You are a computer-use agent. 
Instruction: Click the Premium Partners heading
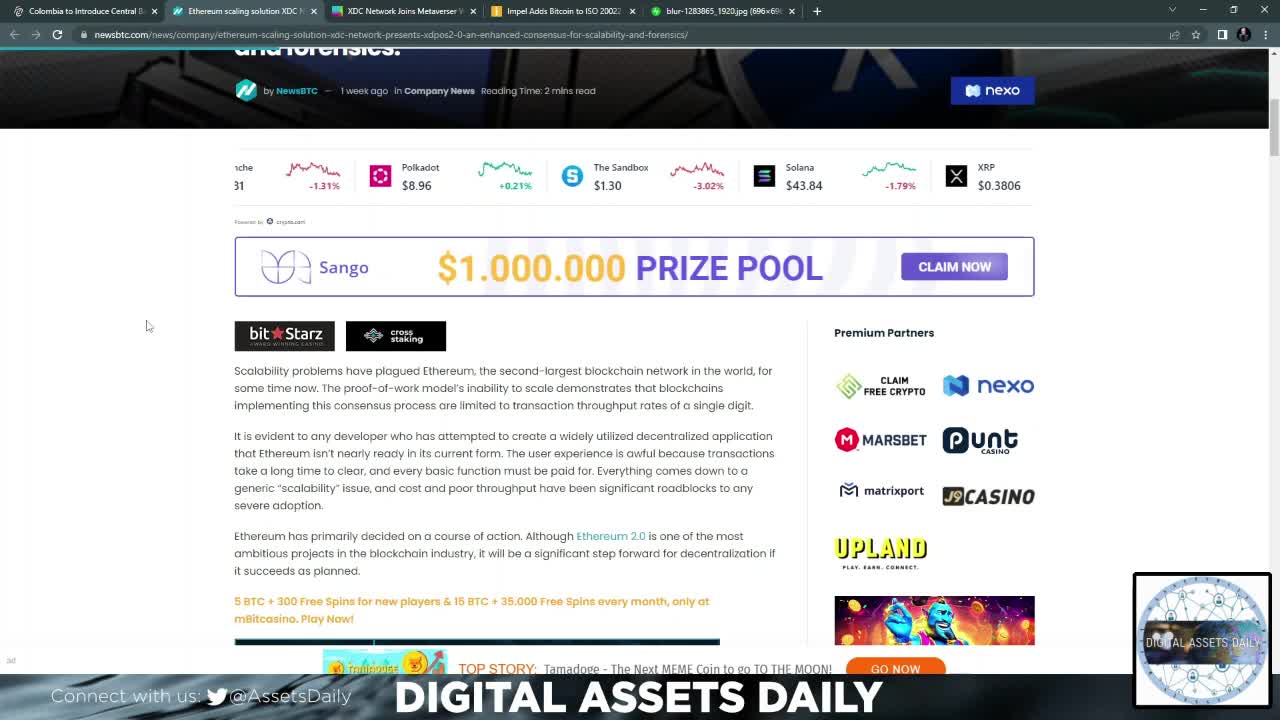[884, 333]
